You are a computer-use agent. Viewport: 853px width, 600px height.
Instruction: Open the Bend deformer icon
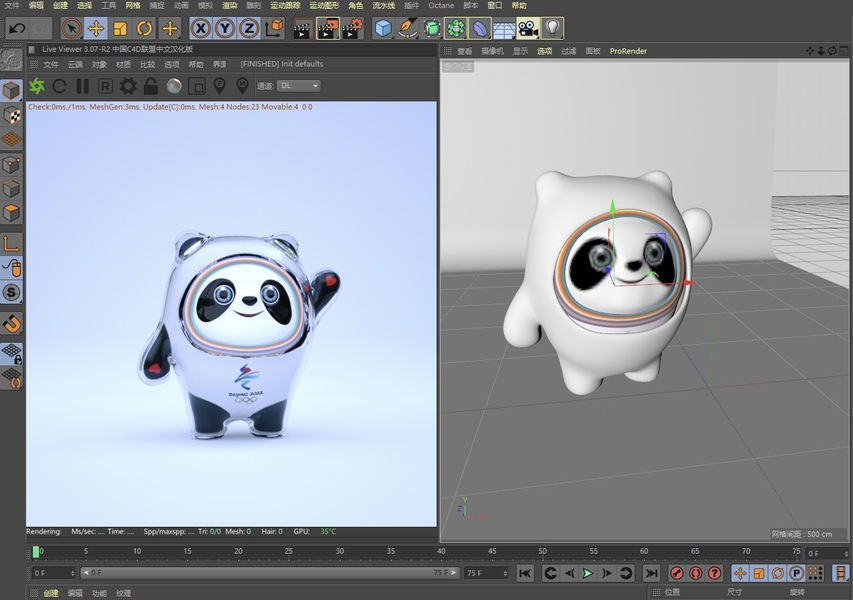479,28
